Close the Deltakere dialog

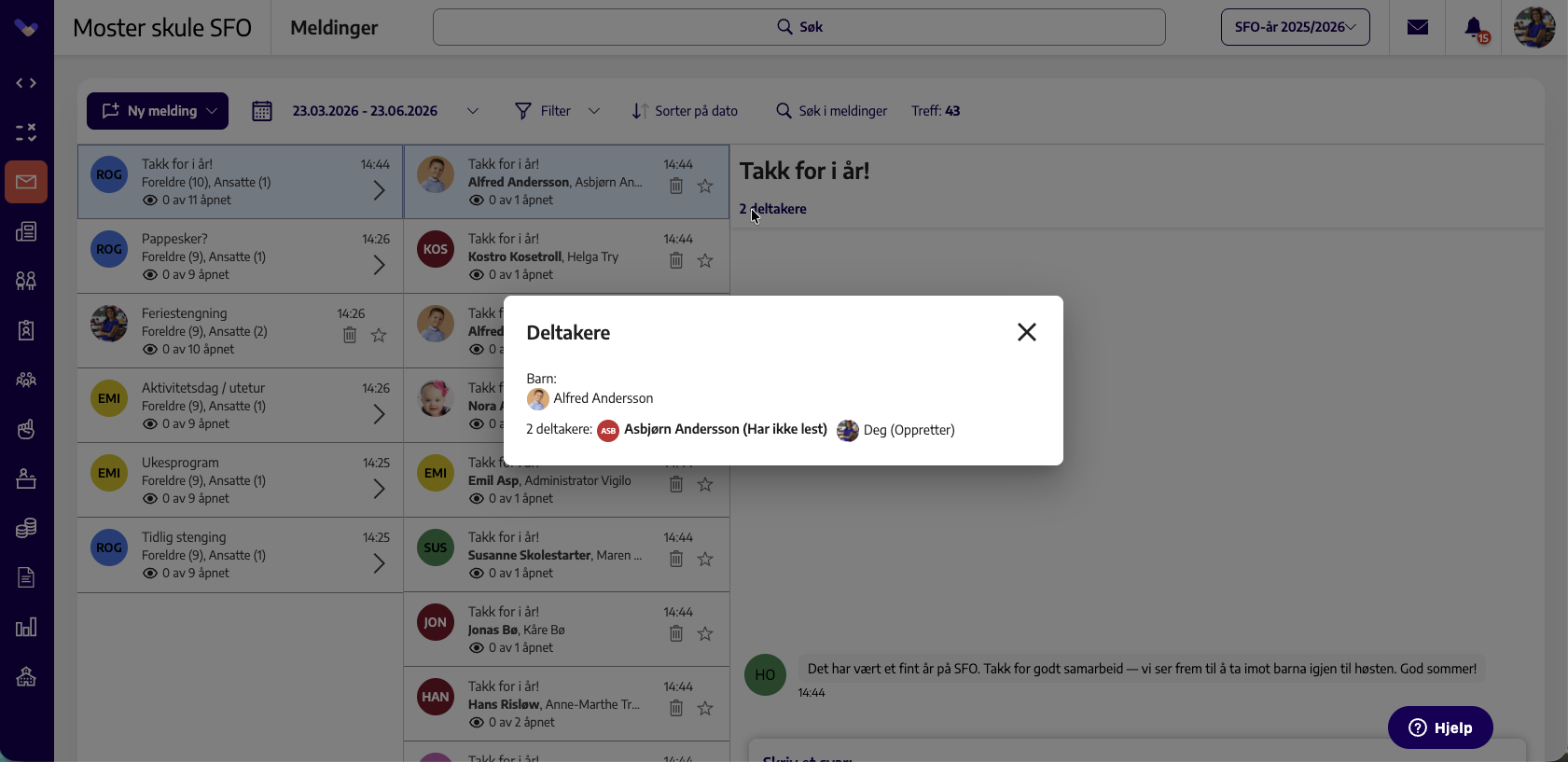point(1027,332)
